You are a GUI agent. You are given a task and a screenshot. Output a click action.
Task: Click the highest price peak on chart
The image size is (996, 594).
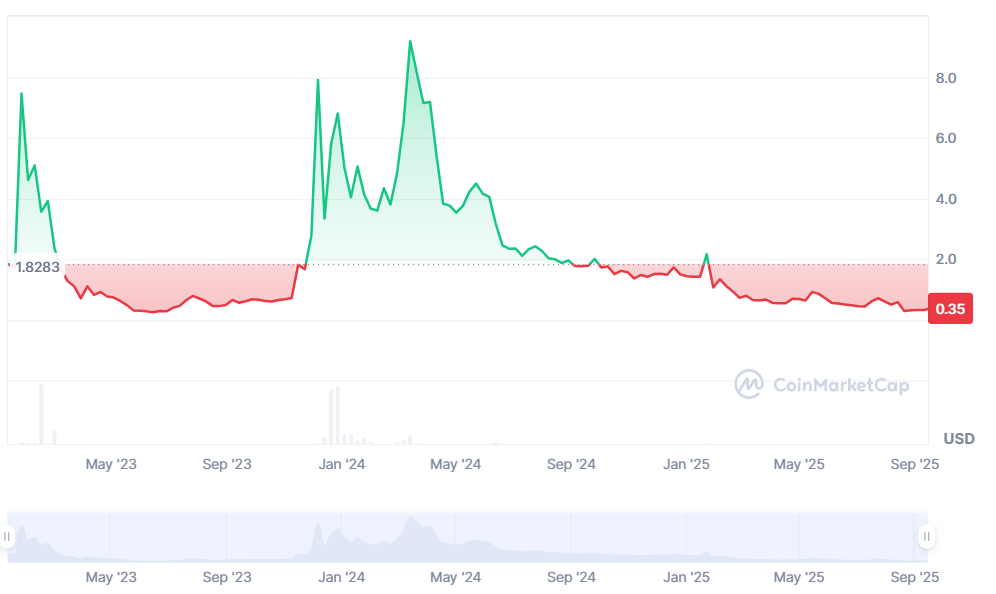coord(410,42)
